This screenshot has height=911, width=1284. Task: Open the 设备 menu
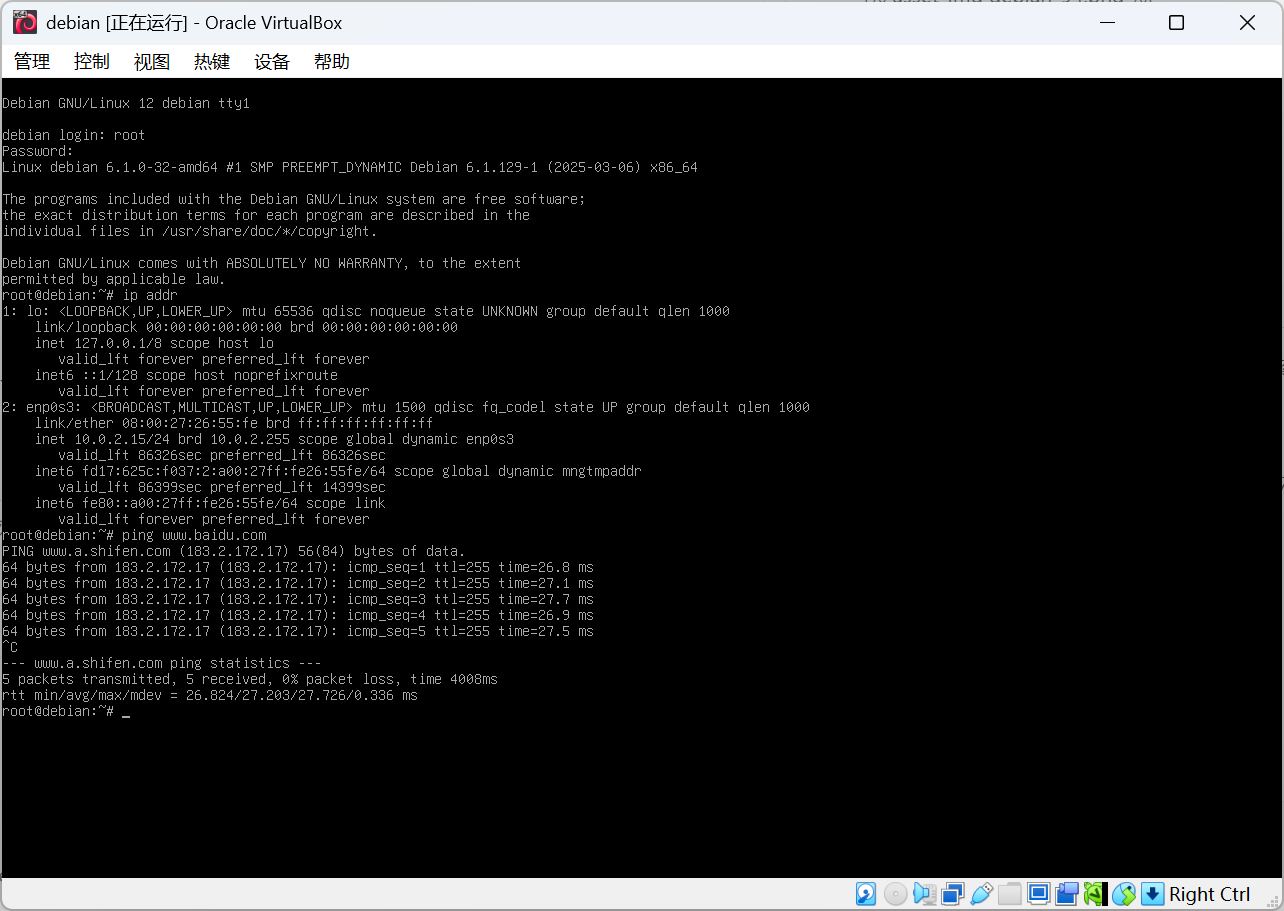point(272,62)
